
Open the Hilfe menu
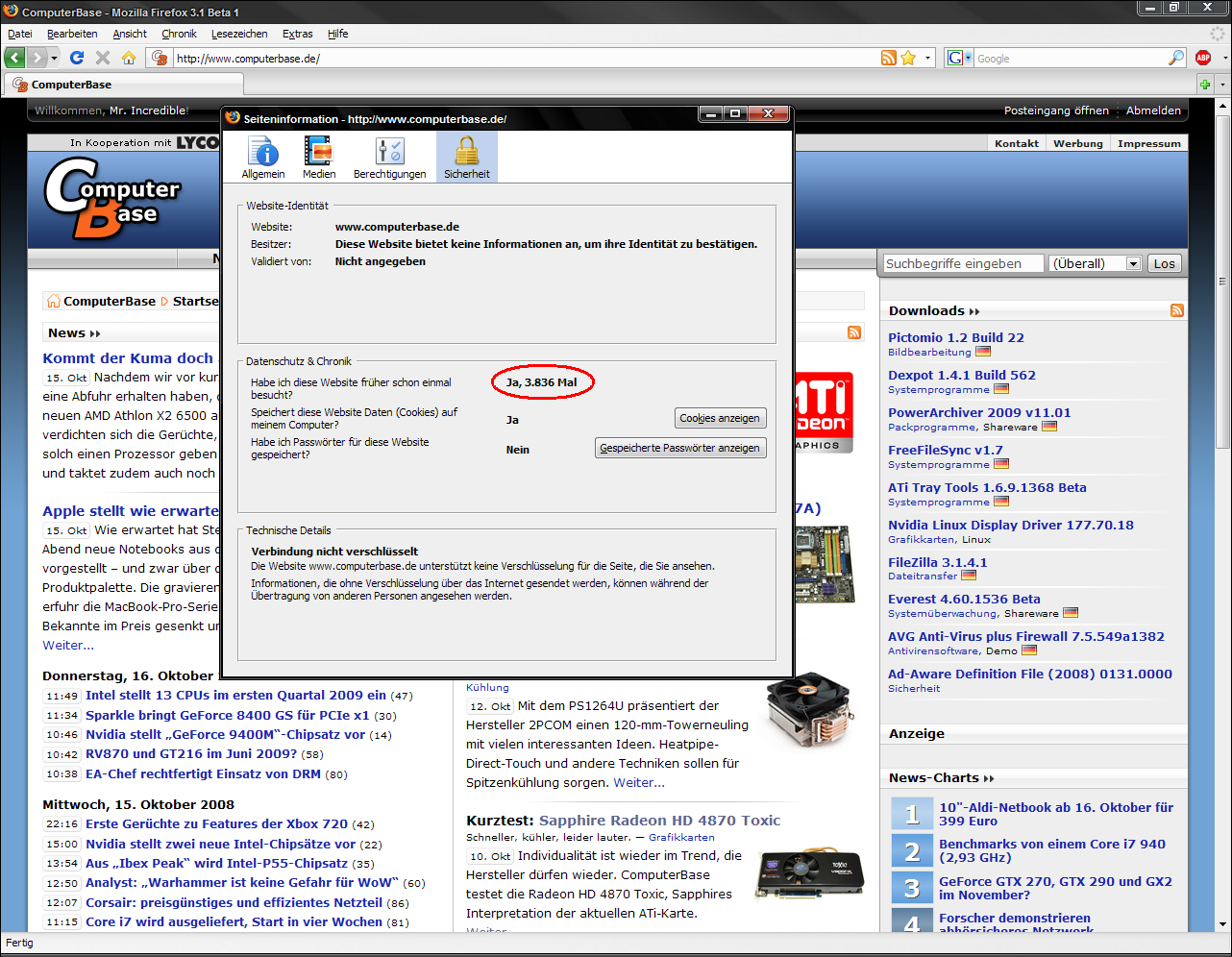point(337,34)
